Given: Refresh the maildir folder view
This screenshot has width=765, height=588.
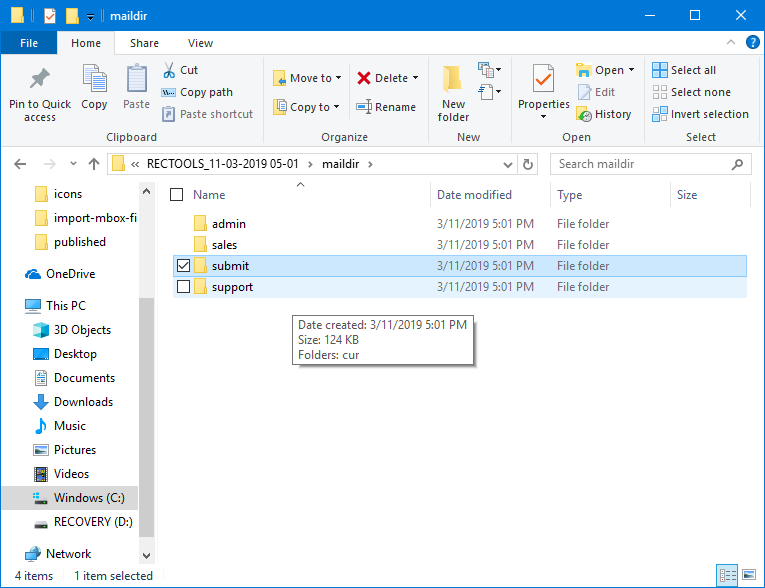Looking at the screenshot, I should [x=528, y=164].
